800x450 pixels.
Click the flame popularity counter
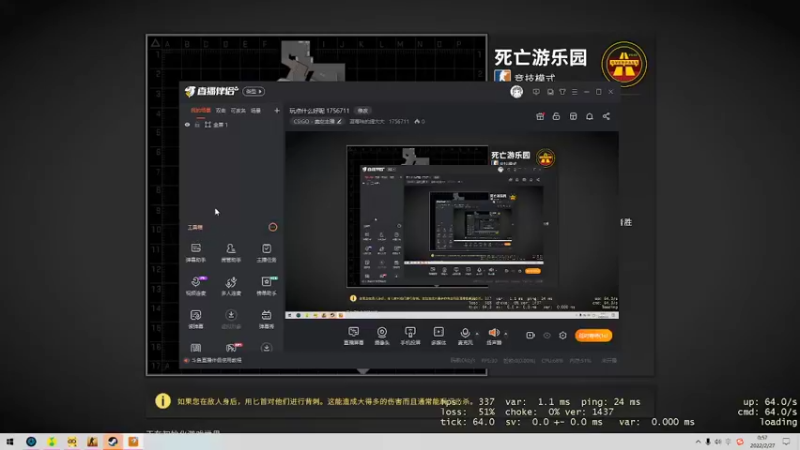[x=419, y=121]
